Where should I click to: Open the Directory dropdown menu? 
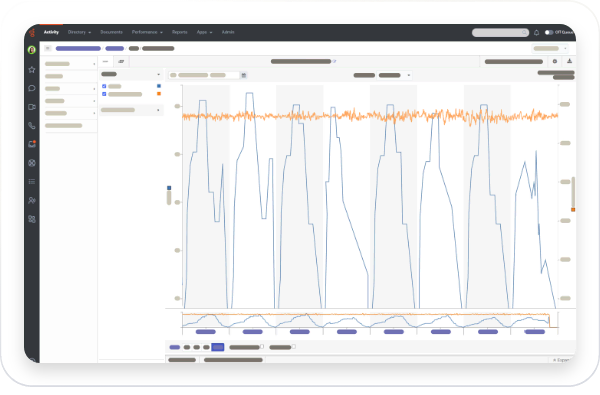(x=79, y=32)
